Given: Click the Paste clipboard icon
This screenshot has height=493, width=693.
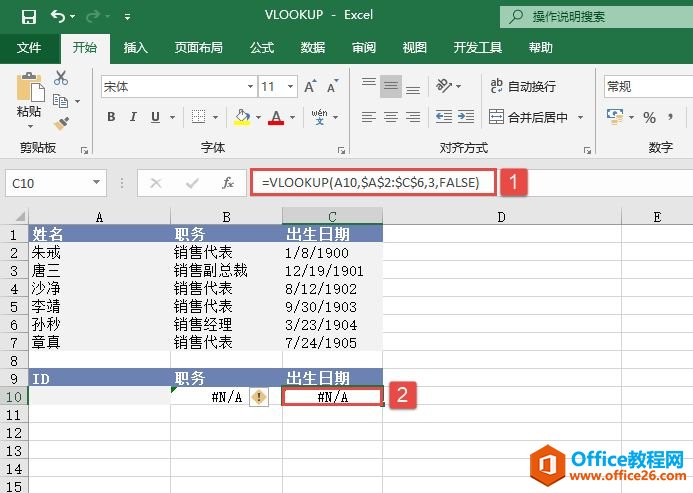Looking at the screenshot, I should [30, 87].
